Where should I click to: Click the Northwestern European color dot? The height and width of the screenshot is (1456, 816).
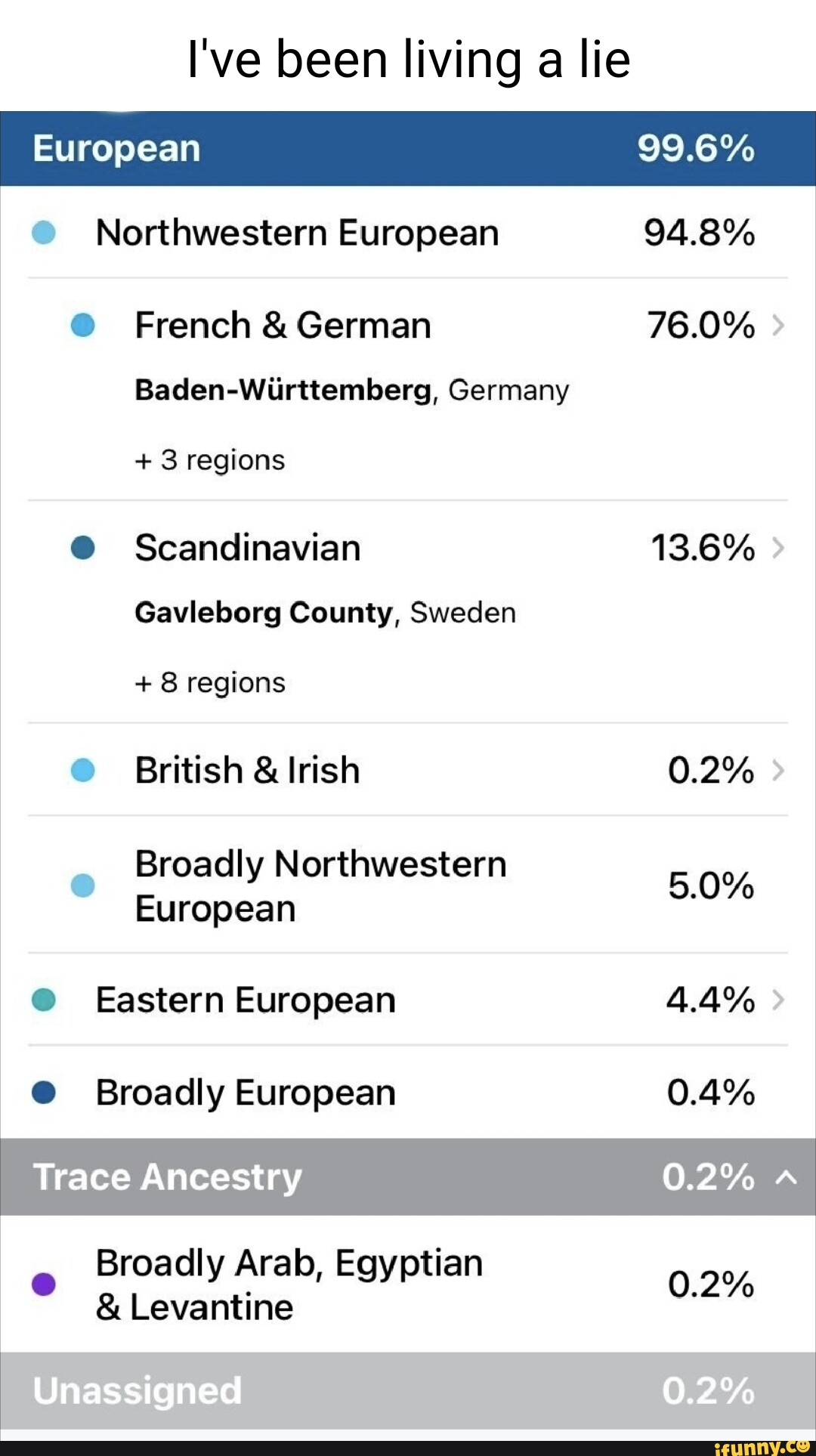(44, 233)
